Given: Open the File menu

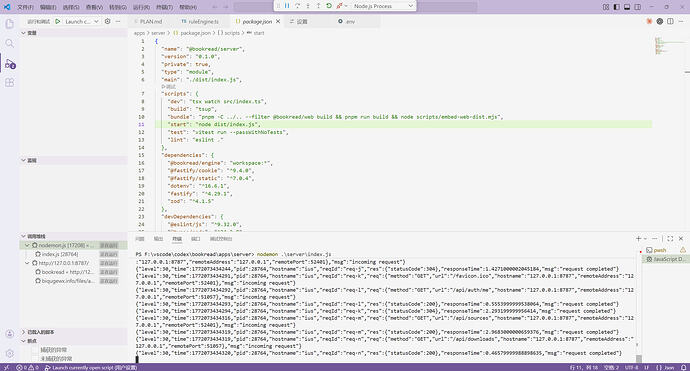Looking at the screenshot, I should pos(25,7).
